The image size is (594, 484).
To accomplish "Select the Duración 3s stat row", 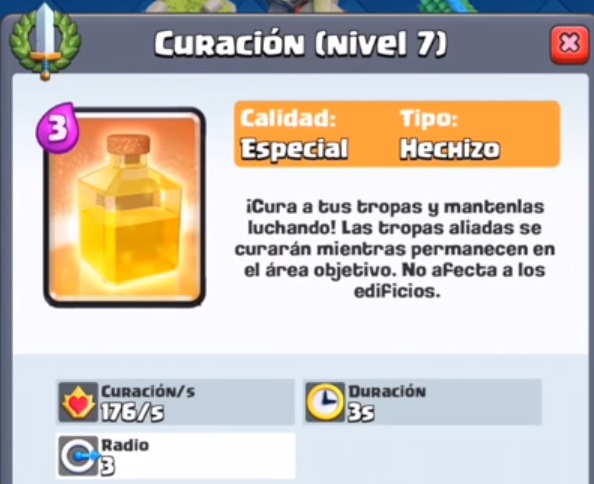I will click(422, 402).
